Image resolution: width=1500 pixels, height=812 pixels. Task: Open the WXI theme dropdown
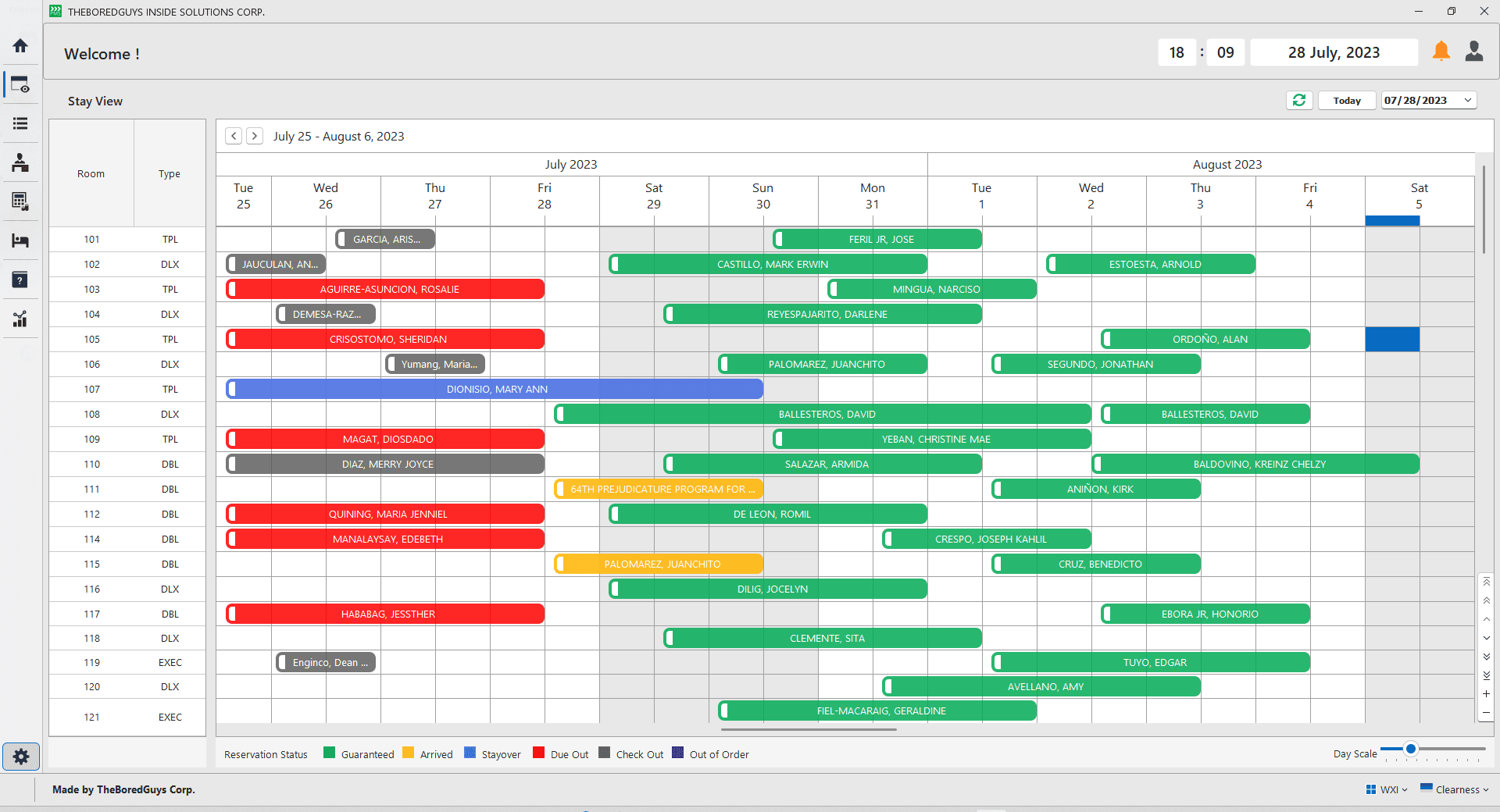click(x=1387, y=789)
